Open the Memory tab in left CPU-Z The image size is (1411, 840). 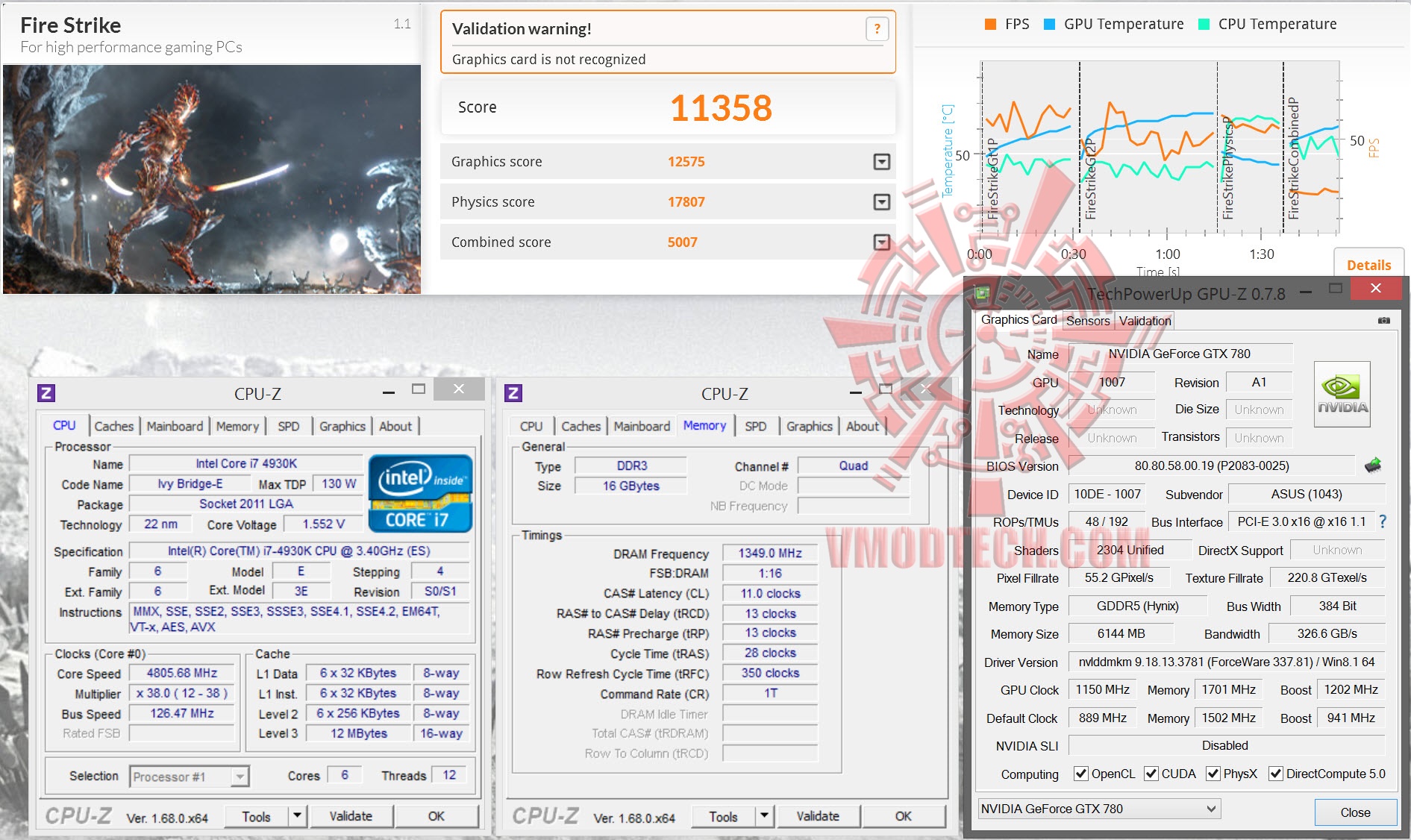(x=237, y=426)
